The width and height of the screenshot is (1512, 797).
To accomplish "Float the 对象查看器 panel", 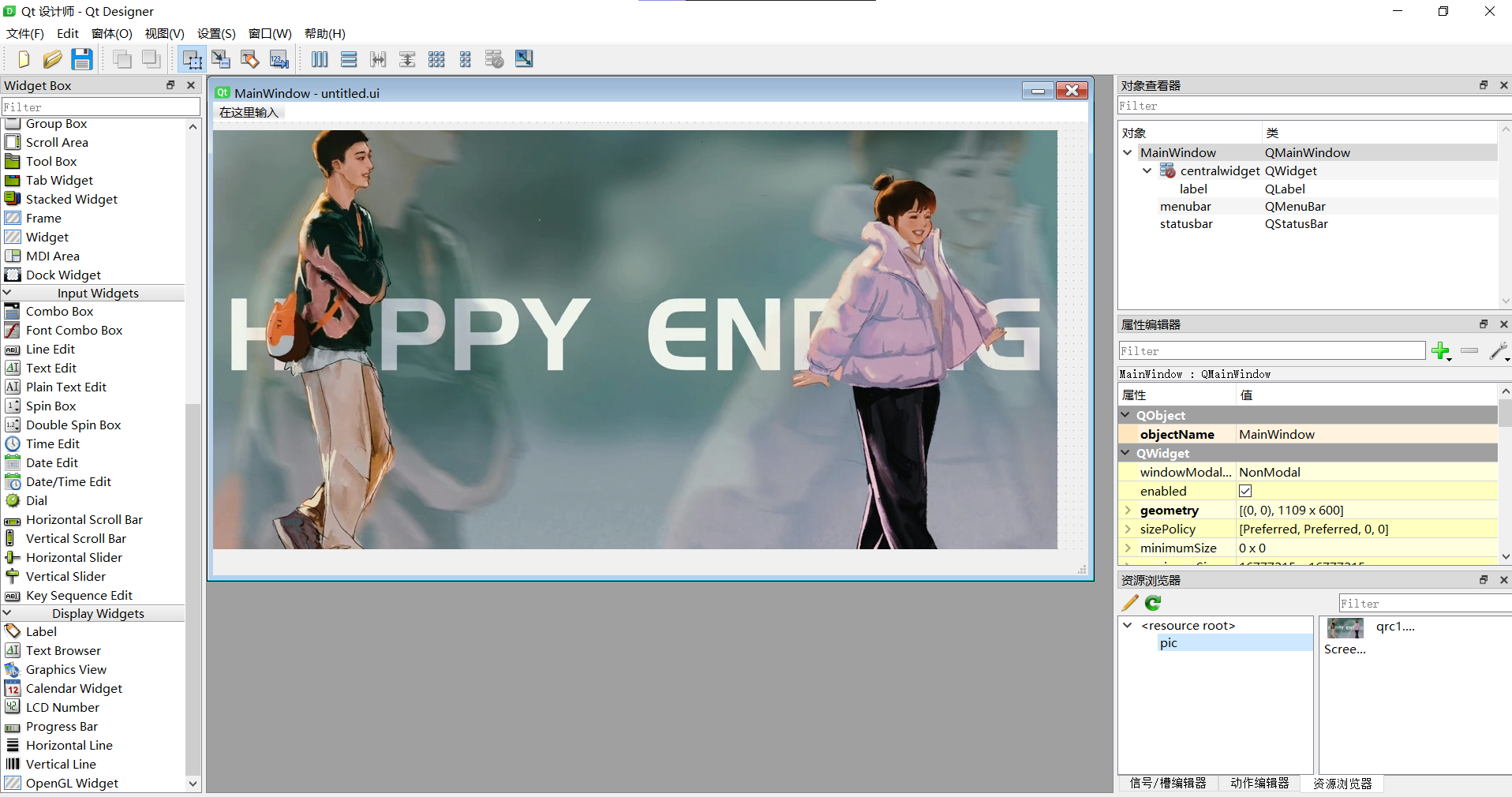I will [x=1484, y=85].
